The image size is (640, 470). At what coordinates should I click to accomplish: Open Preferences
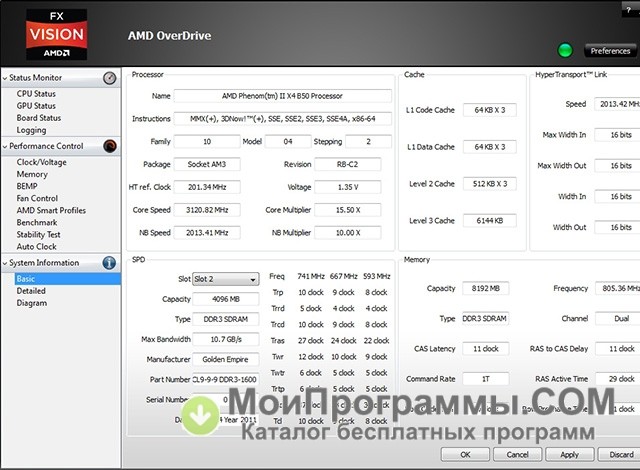[610, 51]
